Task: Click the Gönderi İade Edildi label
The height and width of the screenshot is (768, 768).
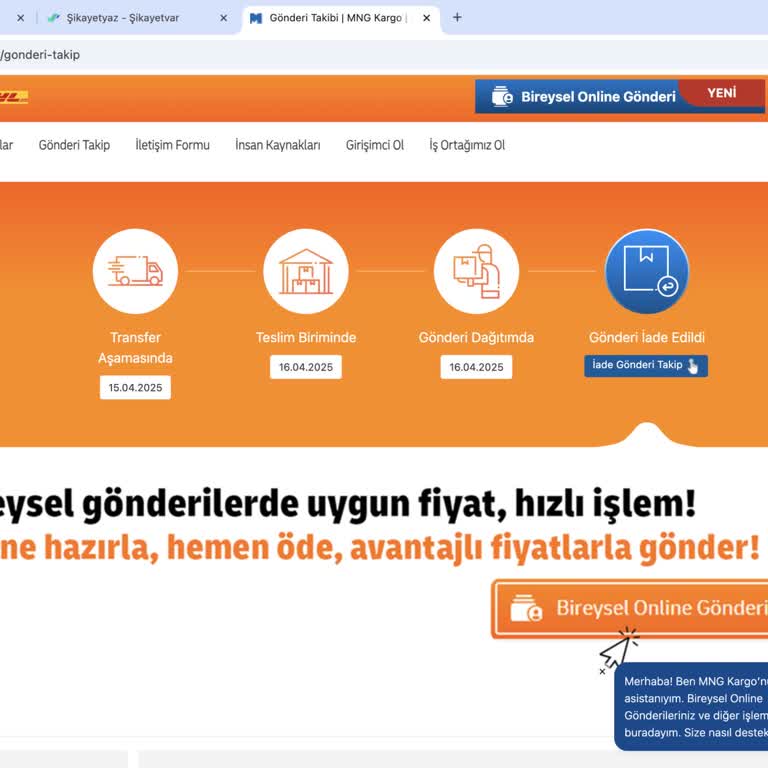Action: click(x=647, y=337)
